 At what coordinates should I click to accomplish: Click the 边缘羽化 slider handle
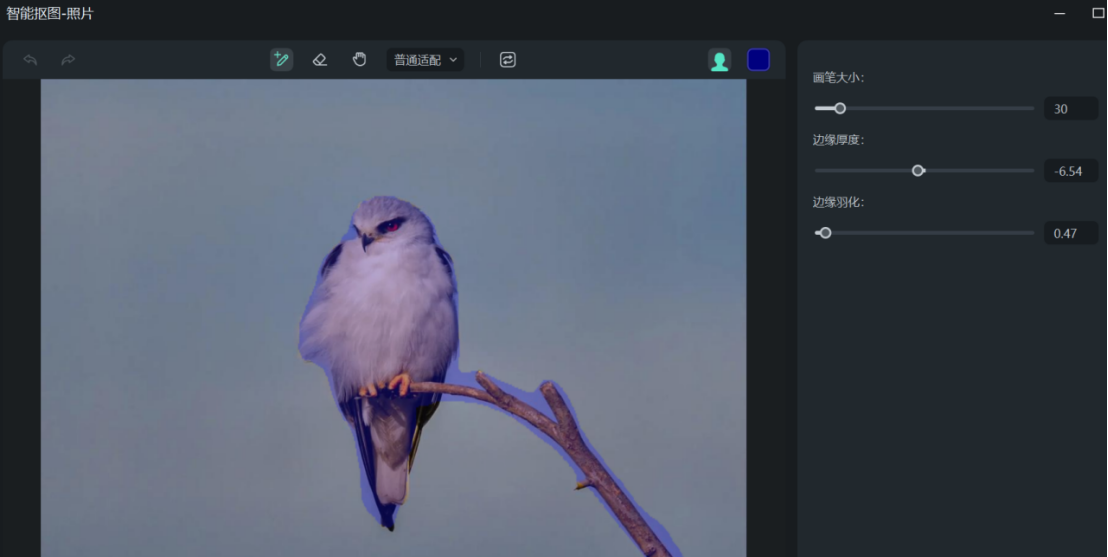[x=825, y=233]
